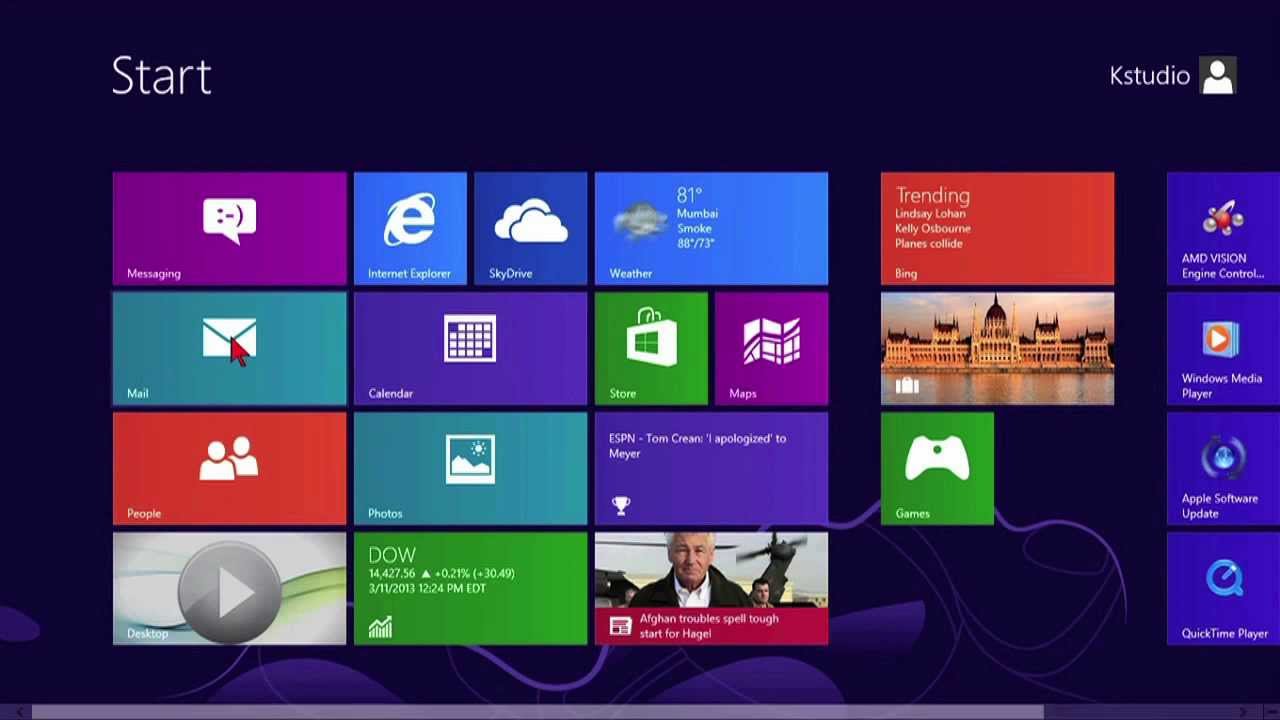Open the Maps tile
The width and height of the screenshot is (1280, 720).
771,348
